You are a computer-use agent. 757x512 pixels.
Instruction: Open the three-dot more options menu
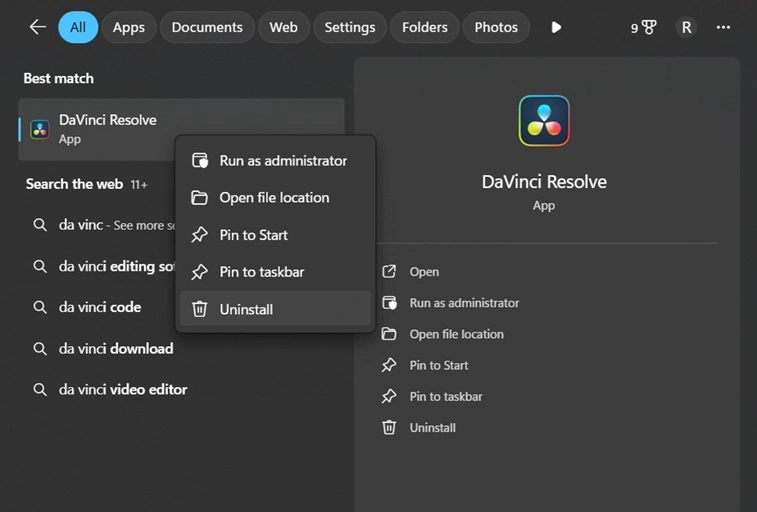723,27
